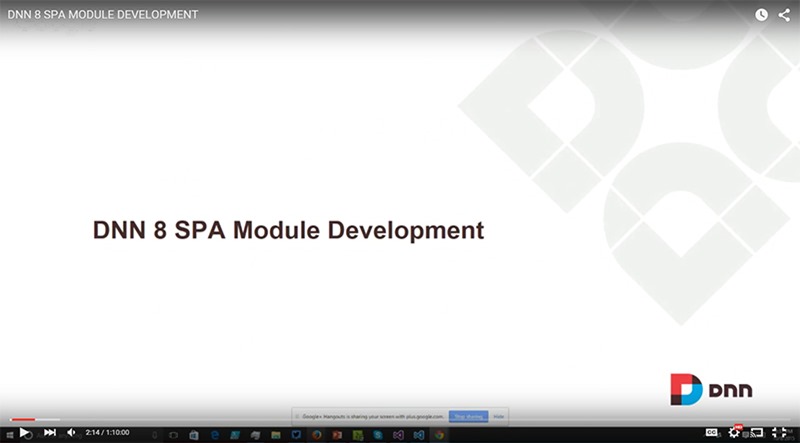This screenshot has height=443, width=800.
Task: Click the DNN logo on the slide
Action: coord(711,389)
